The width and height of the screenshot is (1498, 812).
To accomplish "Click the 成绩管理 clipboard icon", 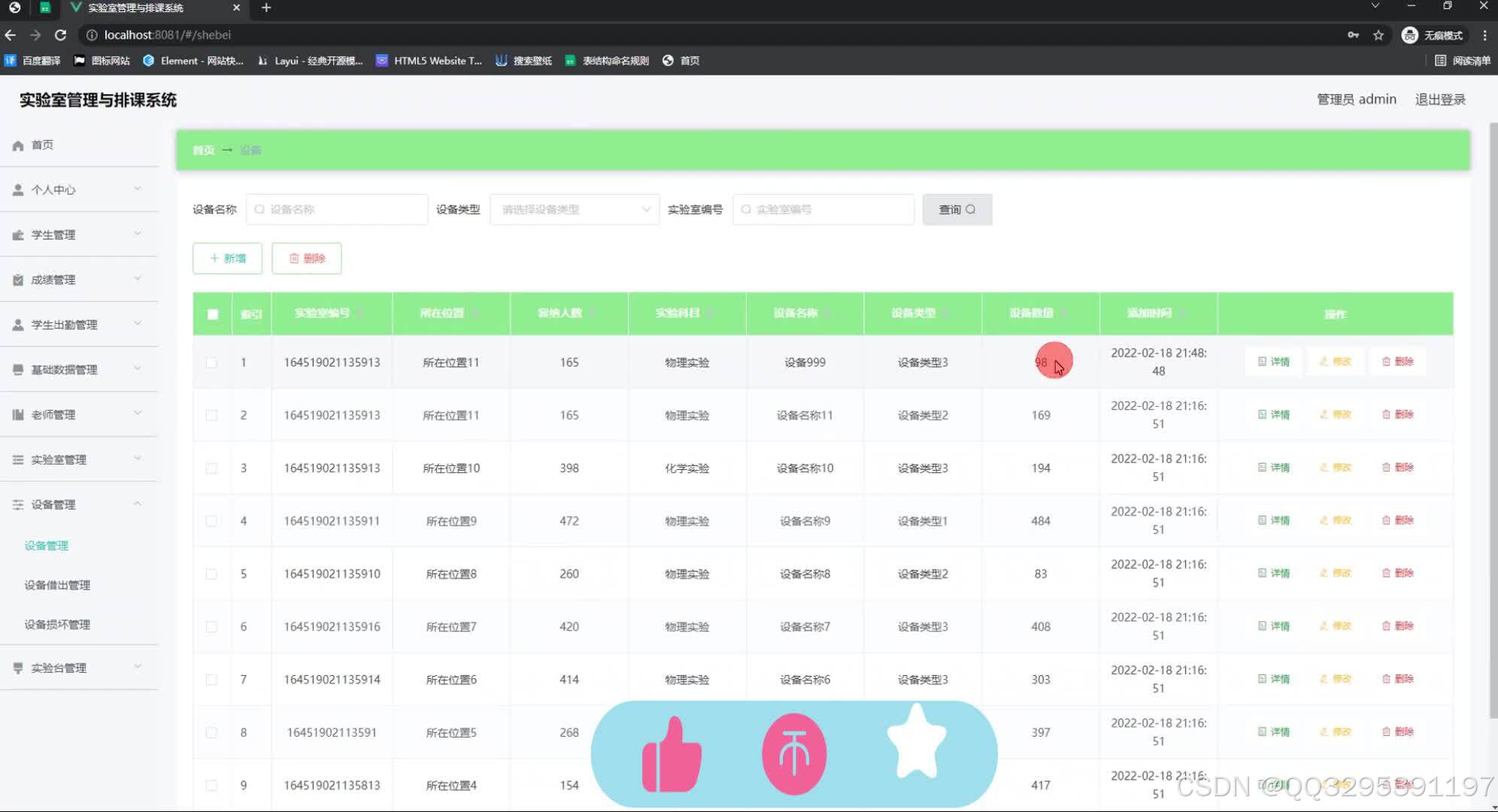I will point(18,280).
